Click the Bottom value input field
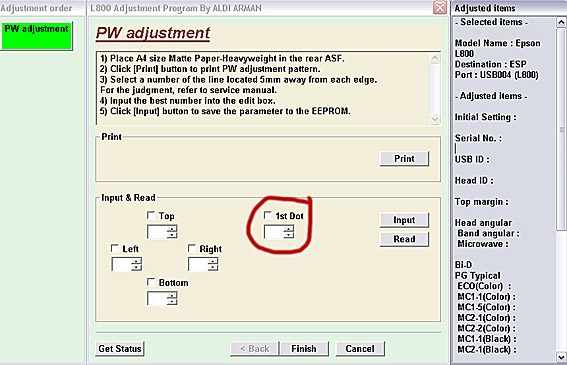 point(157,298)
